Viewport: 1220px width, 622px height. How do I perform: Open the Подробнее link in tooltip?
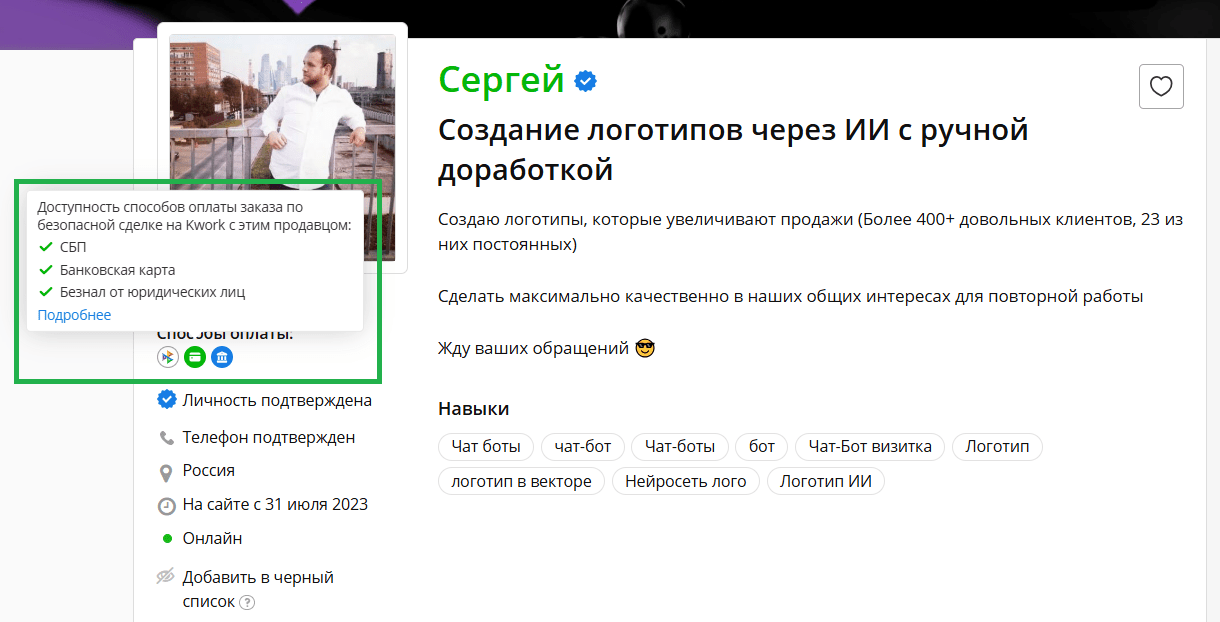[x=74, y=315]
